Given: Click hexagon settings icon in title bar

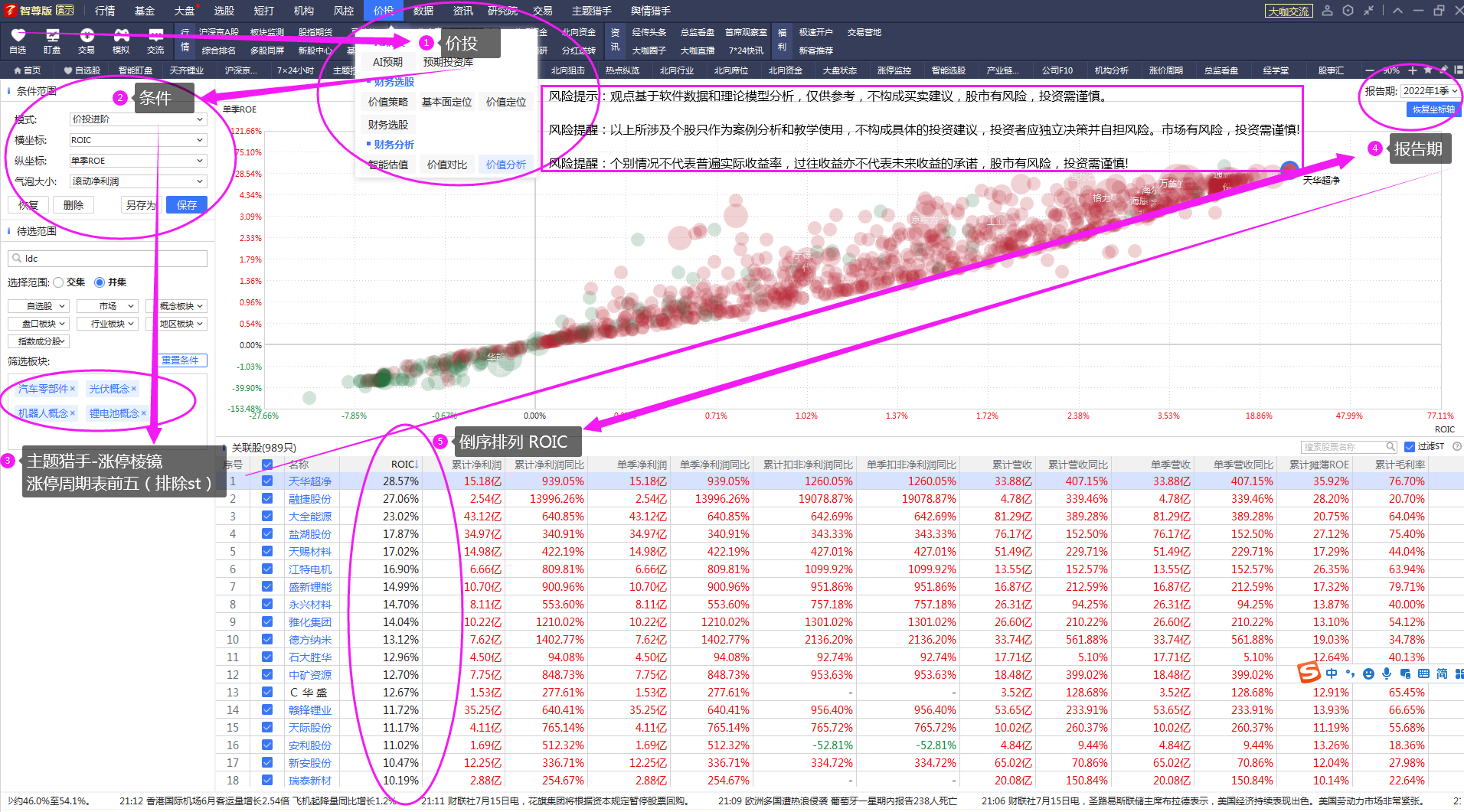Looking at the screenshot, I should [x=1348, y=11].
